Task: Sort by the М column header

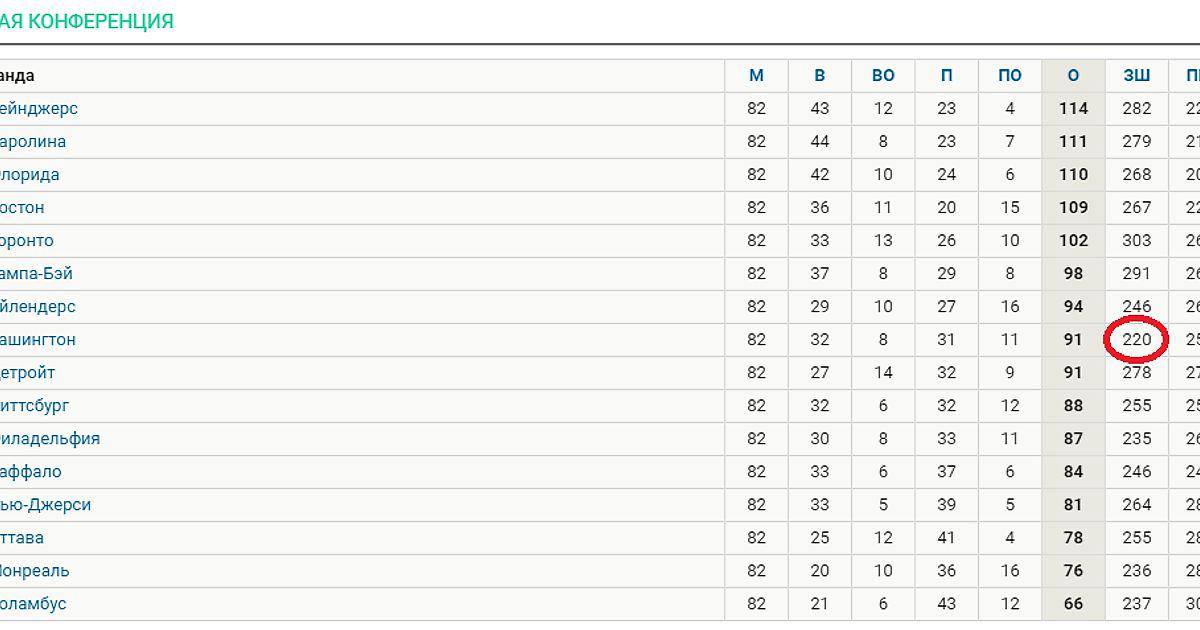Action: (x=756, y=75)
